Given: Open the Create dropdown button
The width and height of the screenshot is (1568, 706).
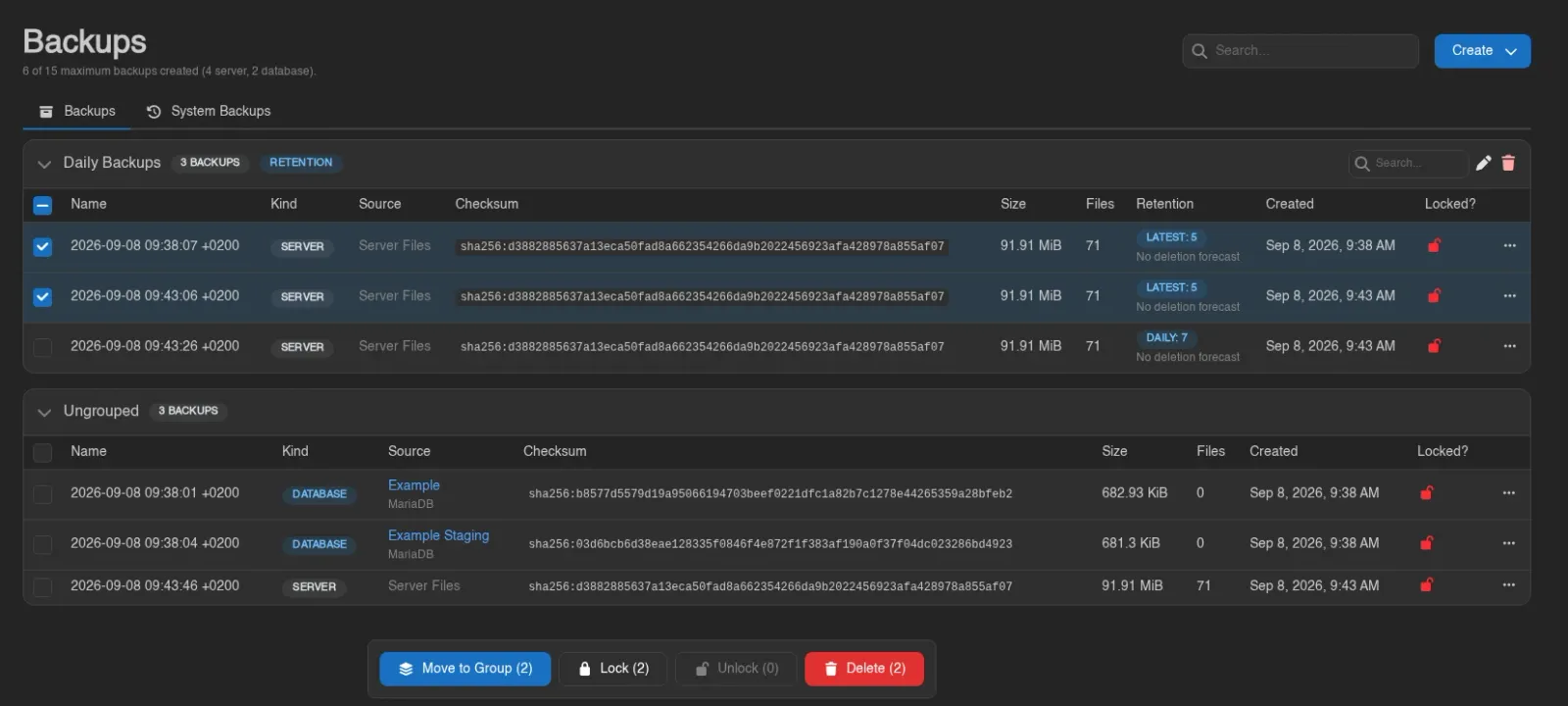Looking at the screenshot, I should point(1483,51).
